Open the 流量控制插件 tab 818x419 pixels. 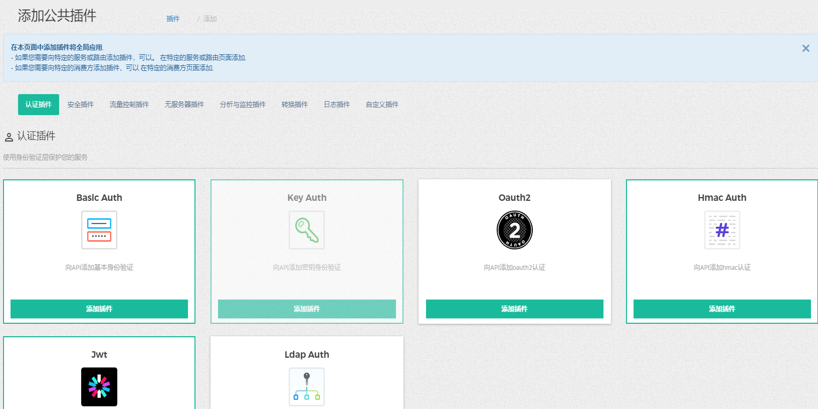tap(129, 105)
